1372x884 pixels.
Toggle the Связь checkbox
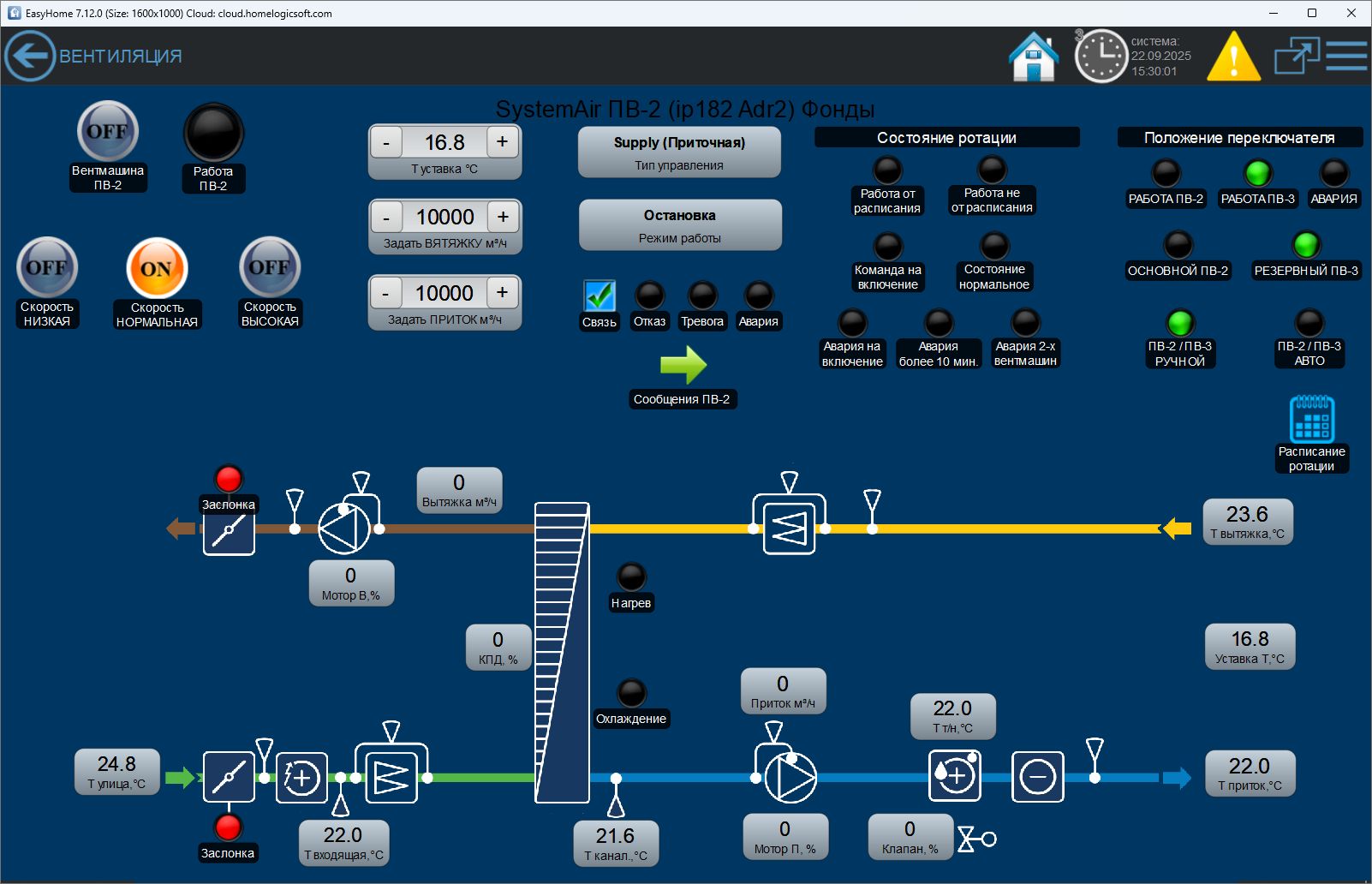click(x=600, y=296)
